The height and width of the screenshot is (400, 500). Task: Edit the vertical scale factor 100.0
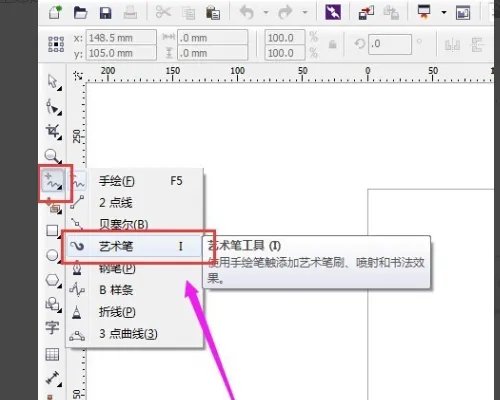pyautogui.click(x=285, y=53)
